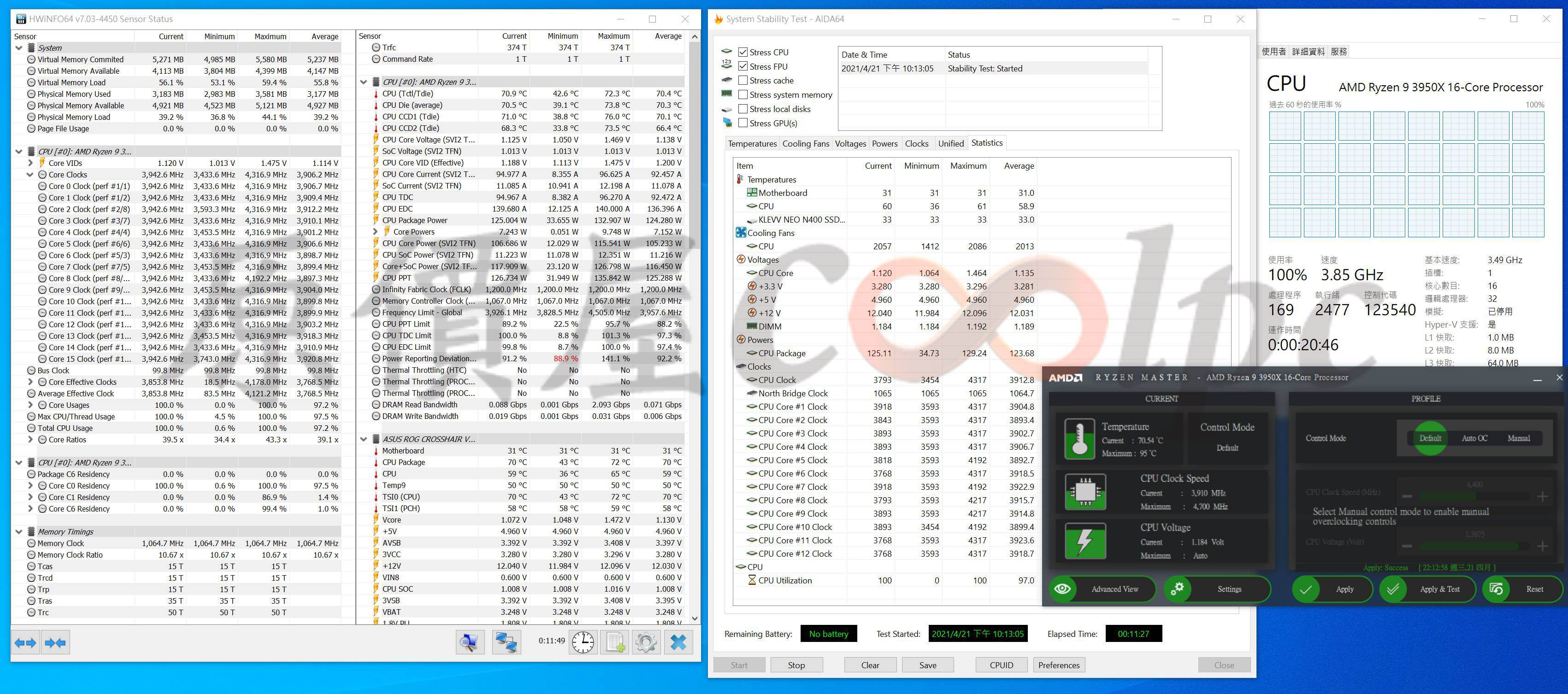Click HWiNFO collapse-columns arrows icon
Viewport: 1568px width, 694px height.
pyautogui.click(x=55, y=642)
